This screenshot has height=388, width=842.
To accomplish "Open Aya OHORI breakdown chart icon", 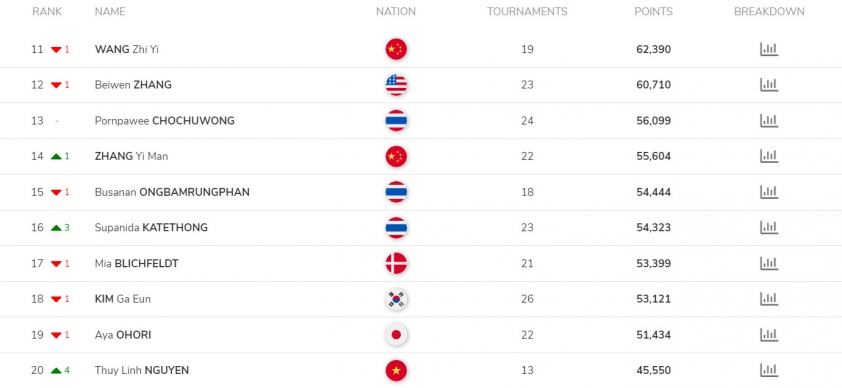I will pyautogui.click(x=769, y=335).
